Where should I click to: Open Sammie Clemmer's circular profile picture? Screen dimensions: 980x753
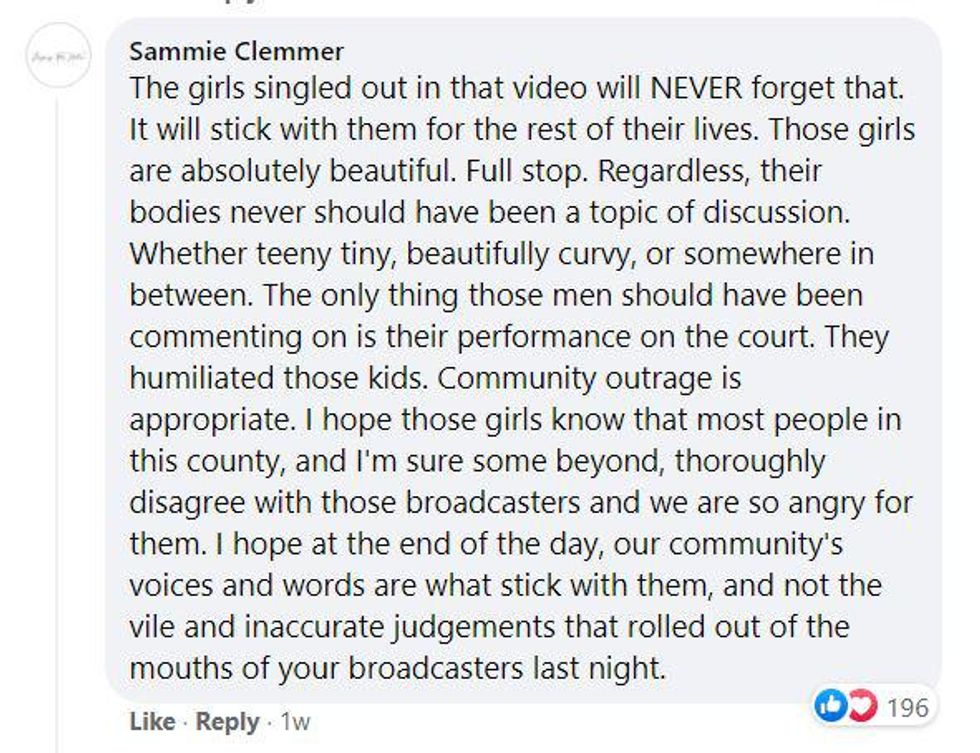(x=59, y=58)
